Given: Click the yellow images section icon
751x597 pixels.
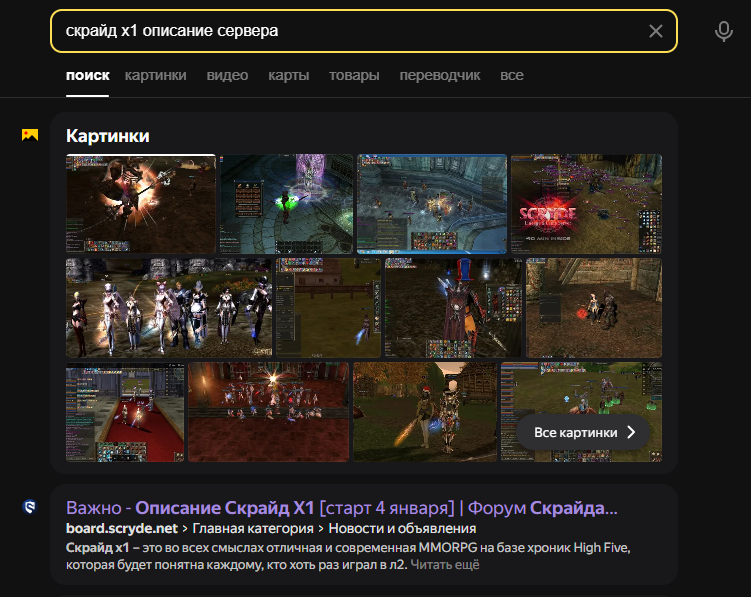Looking at the screenshot, I should tap(30, 135).
